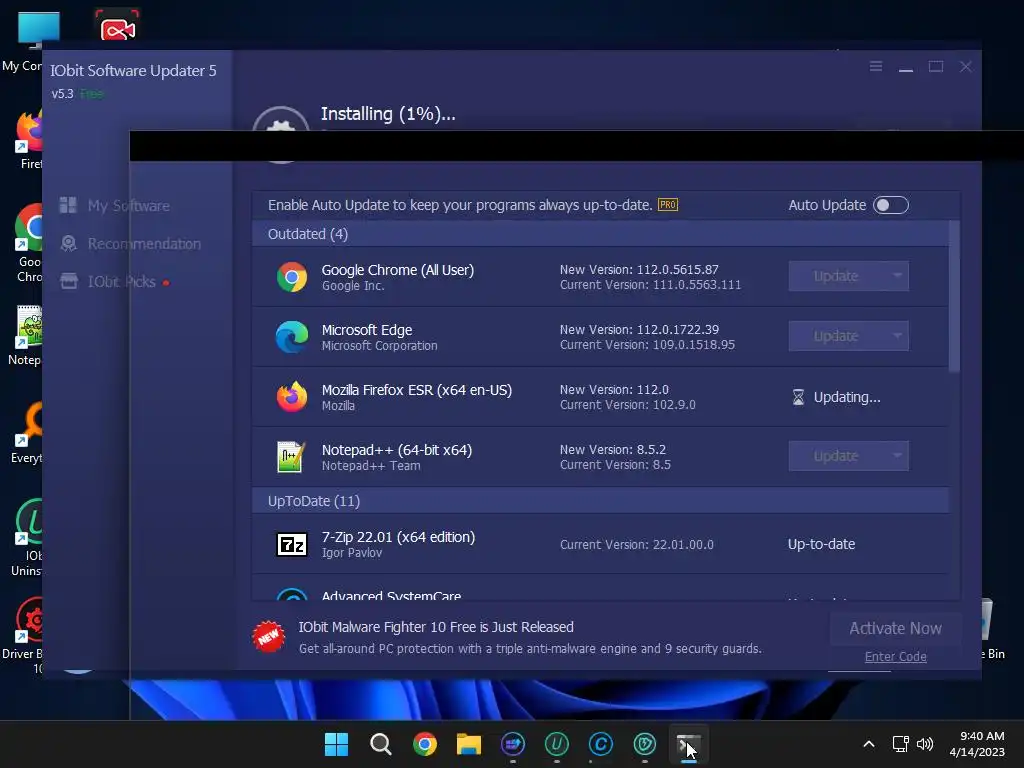
Task: Click the Recommendation badge icon
Action: (69, 244)
